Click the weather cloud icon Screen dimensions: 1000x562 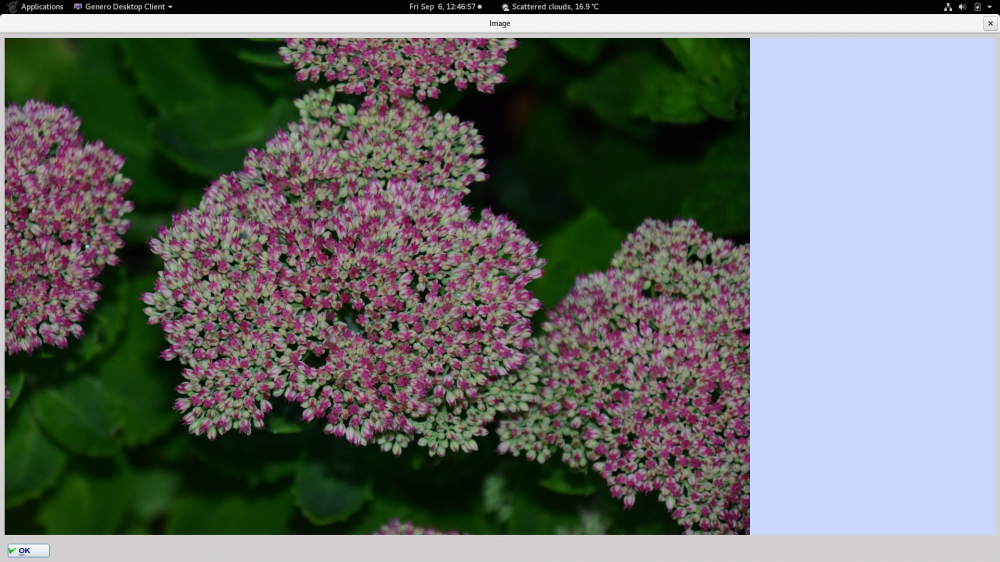(x=505, y=7)
